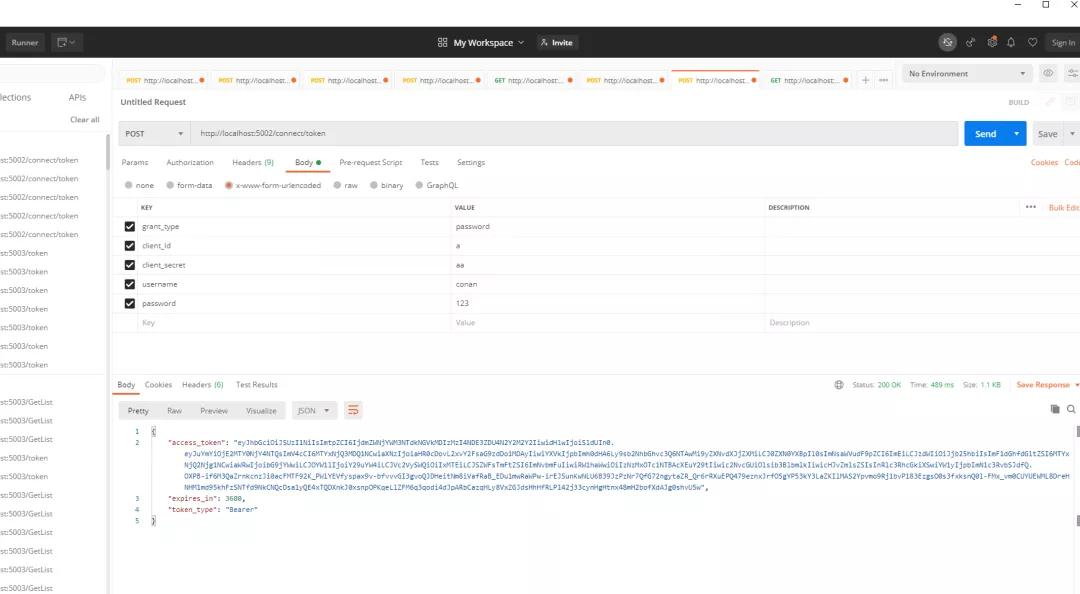Open the Test Results response tab
The image size is (1080, 594).
coord(256,385)
